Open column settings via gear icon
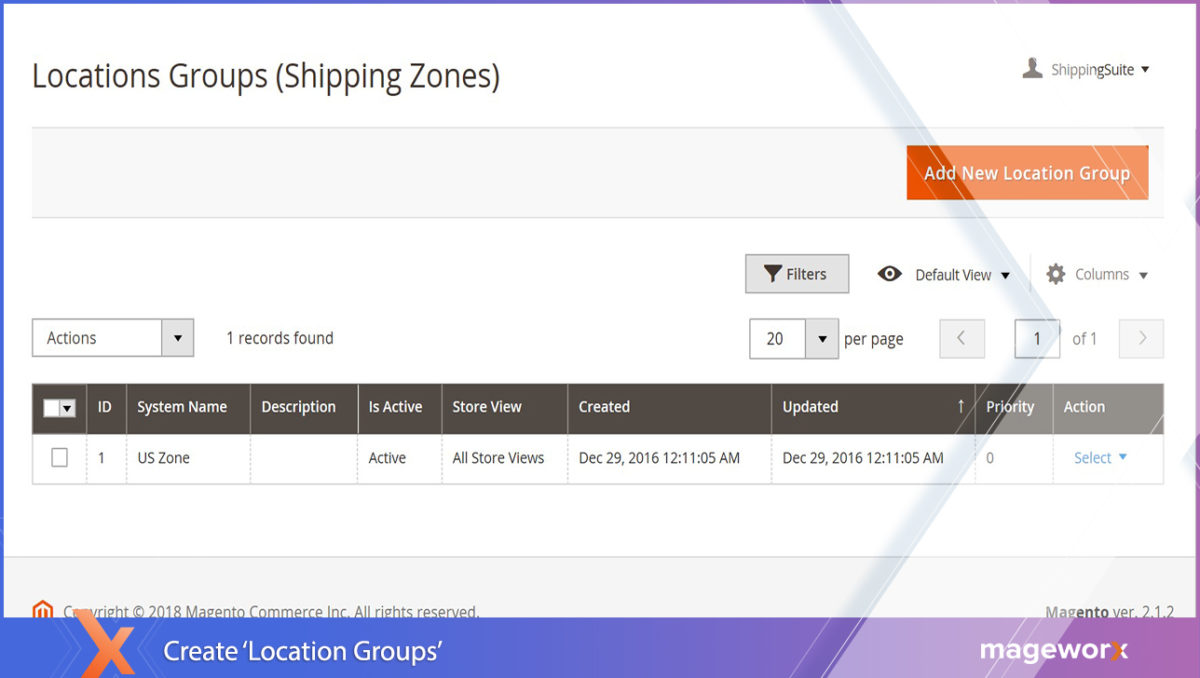 [x=1054, y=273]
